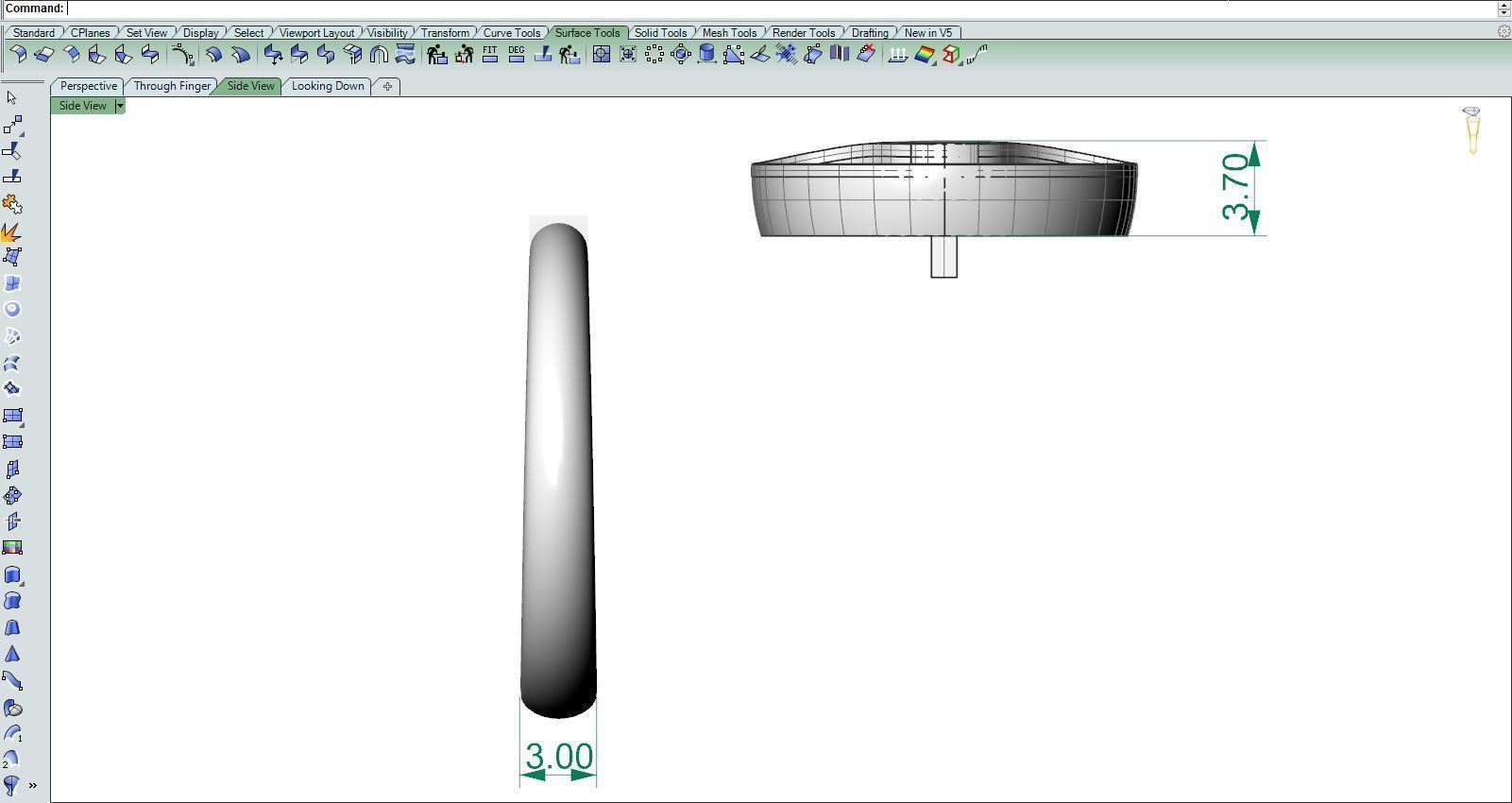Viewport: 1512px width, 803px height.
Task: Select the blue pipe tool icon
Action: pyautogui.click(x=12, y=680)
